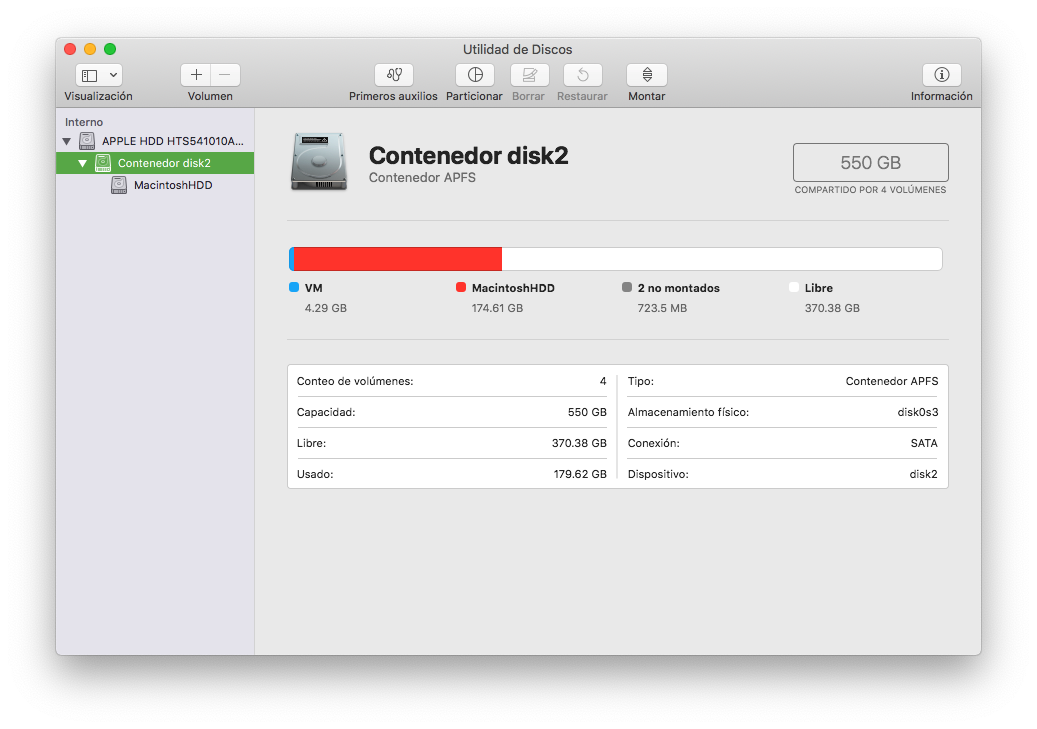Collapse the APPLE HDD disclosure triangle
The height and width of the screenshot is (729, 1037).
coord(66,141)
